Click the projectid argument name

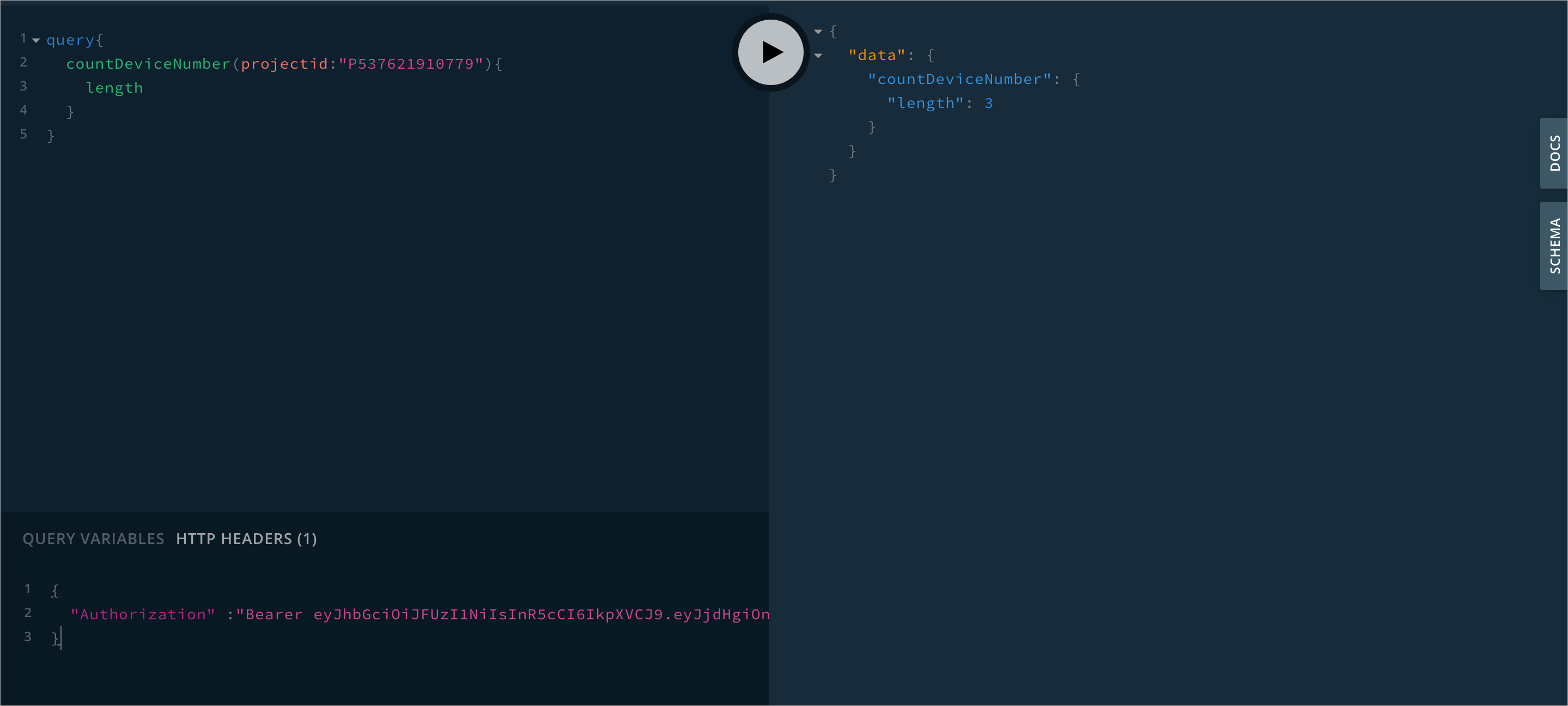pos(284,64)
